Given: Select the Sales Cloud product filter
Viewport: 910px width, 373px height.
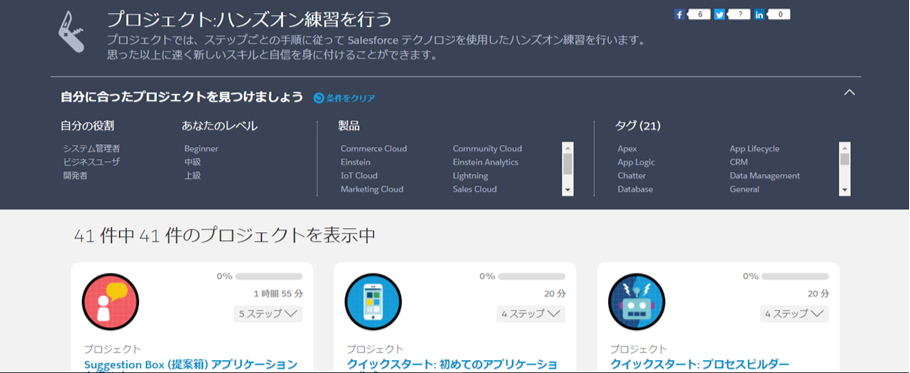Looking at the screenshot, I should [x=475, y=189].
